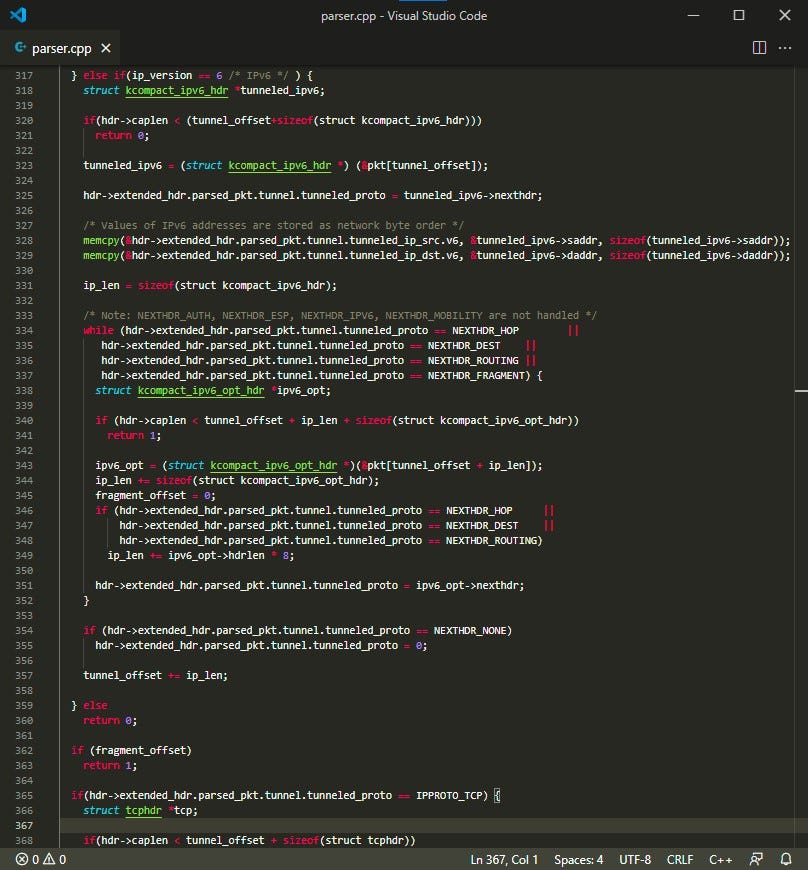Click the C++ file icon on the tab
The image size is (808, 870).
18,47
